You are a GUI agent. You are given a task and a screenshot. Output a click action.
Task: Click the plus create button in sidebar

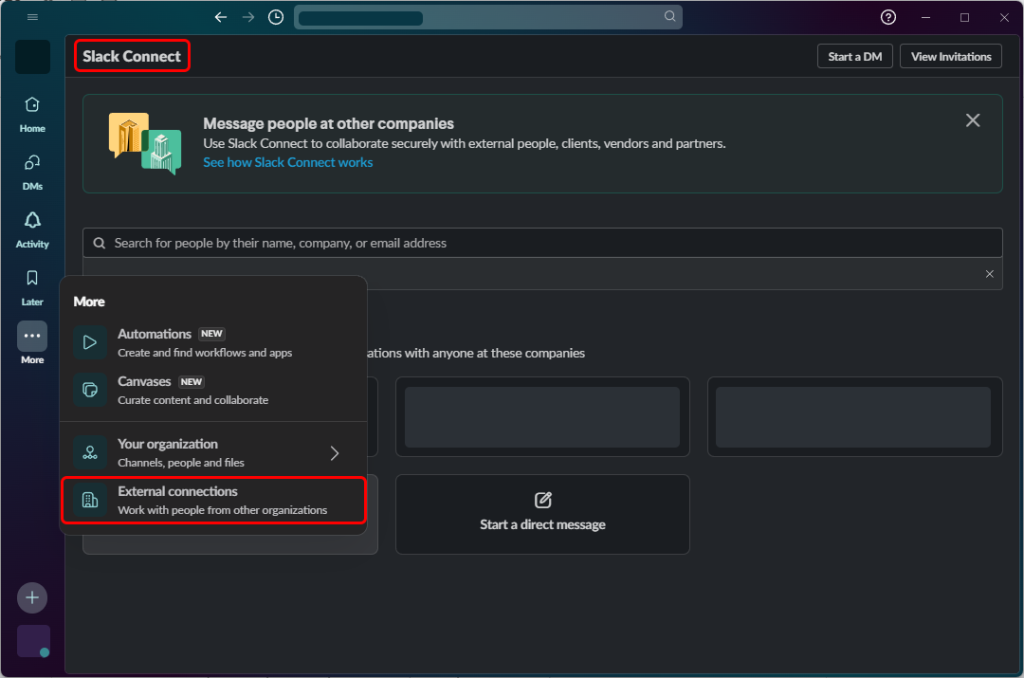[x=32, y=597]
